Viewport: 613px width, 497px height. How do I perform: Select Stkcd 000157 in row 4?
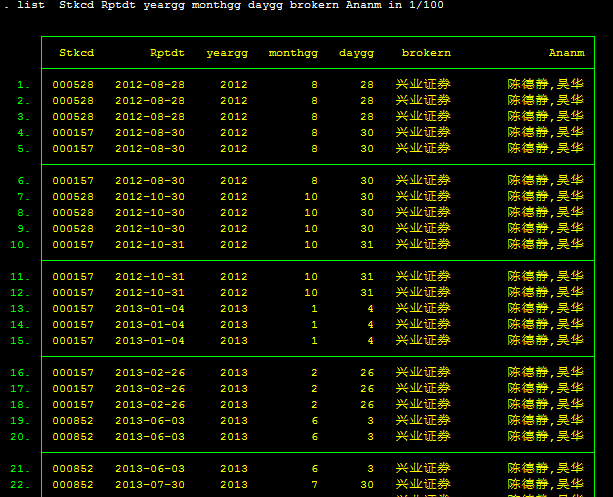pos(73,133)
